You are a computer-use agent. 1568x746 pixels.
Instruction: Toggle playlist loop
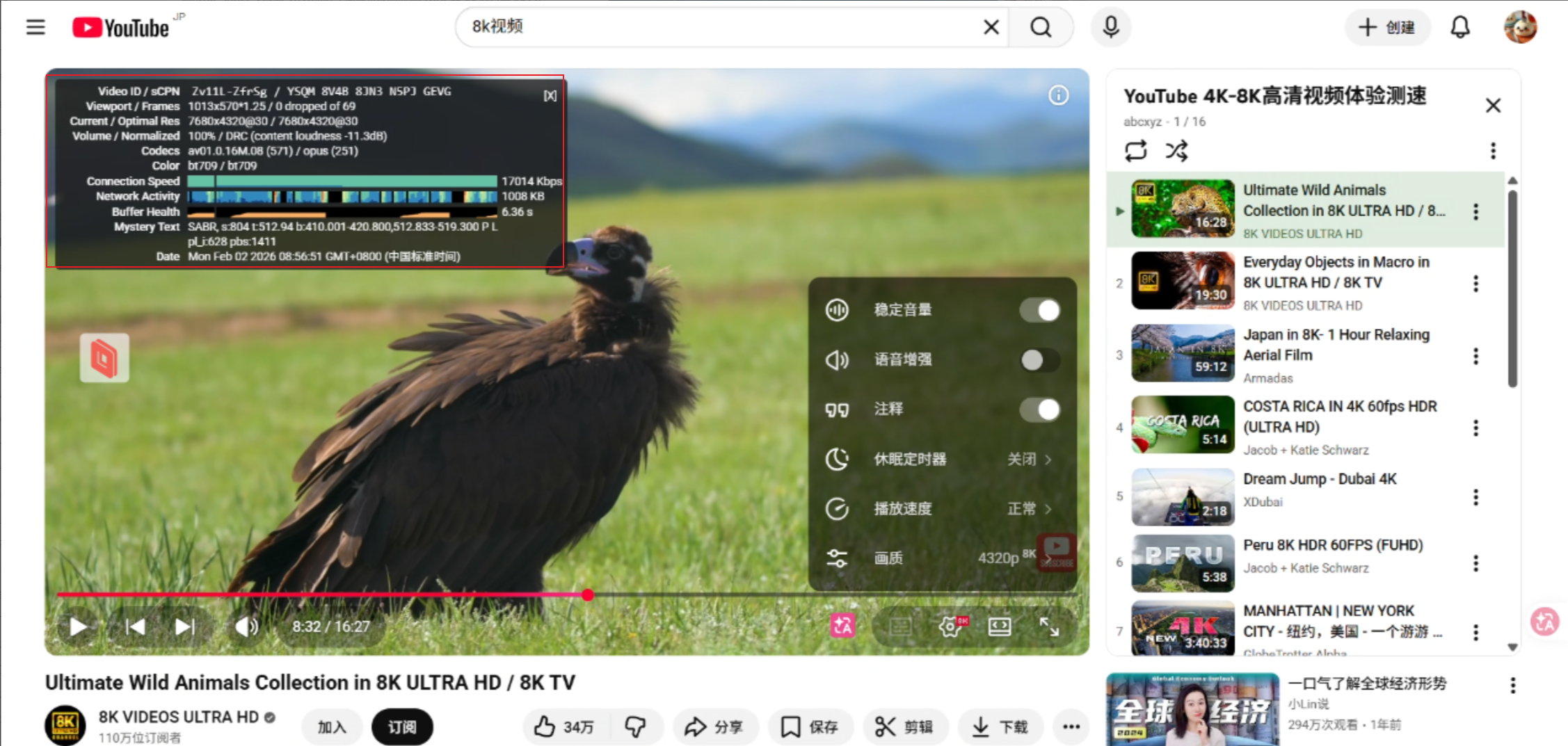[1135, 151]
